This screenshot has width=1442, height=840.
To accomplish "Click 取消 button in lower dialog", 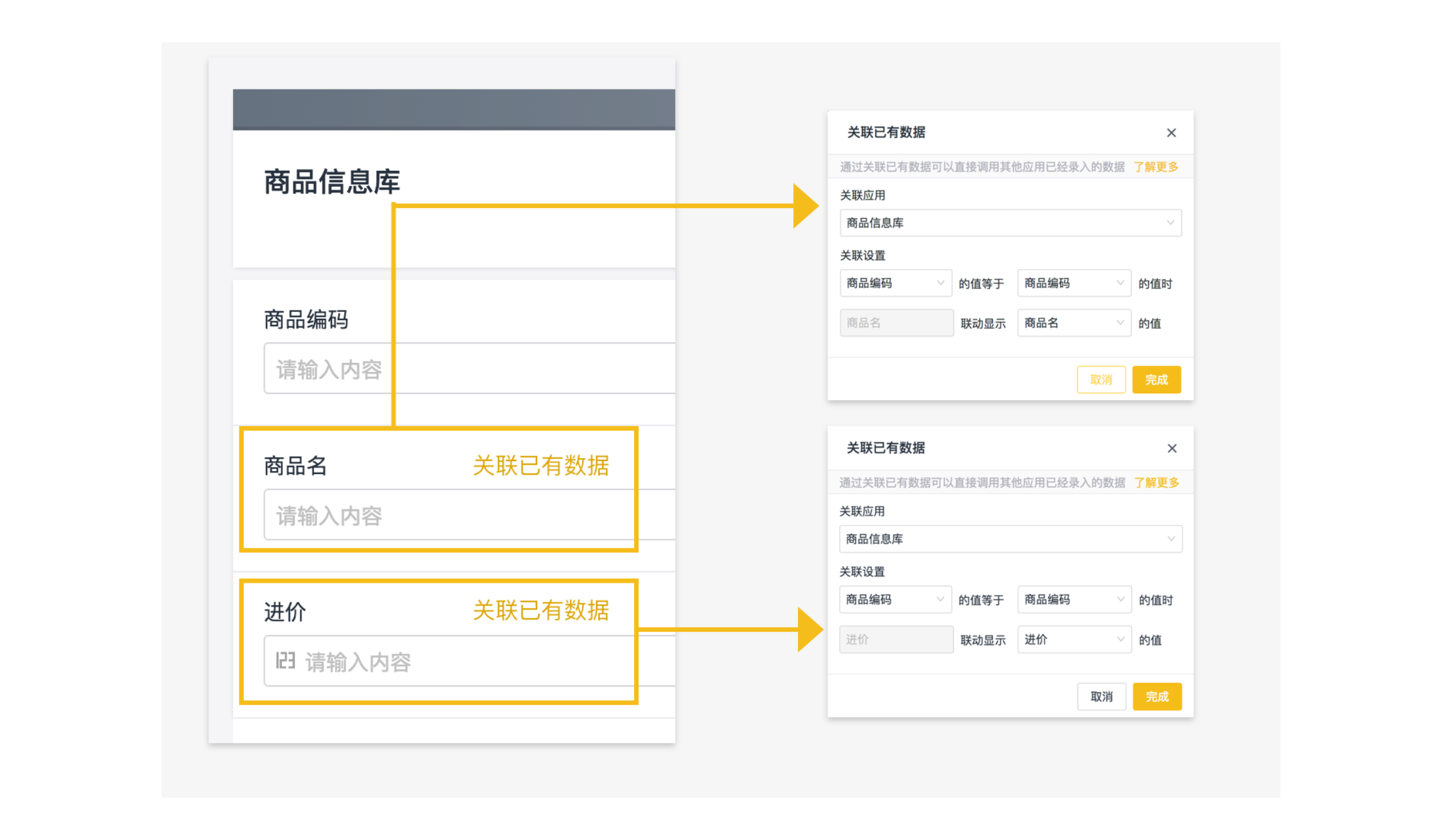I will point(1101,696).
